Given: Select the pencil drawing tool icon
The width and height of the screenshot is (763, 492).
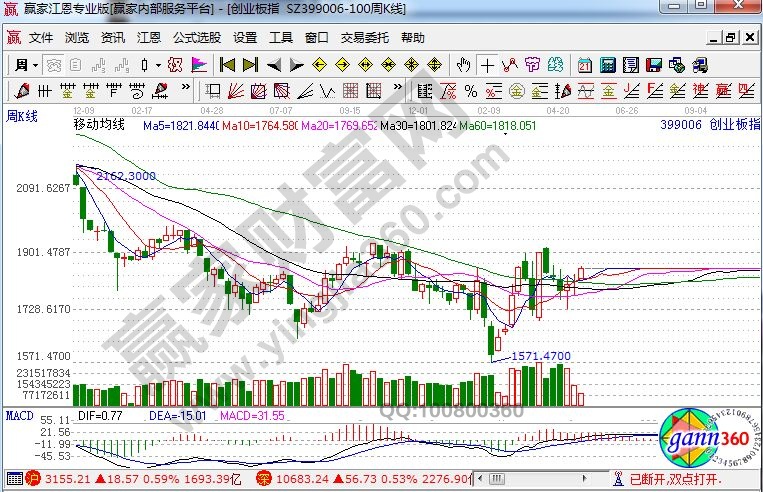Looking at the screenshot, I should tap(22, 91).
